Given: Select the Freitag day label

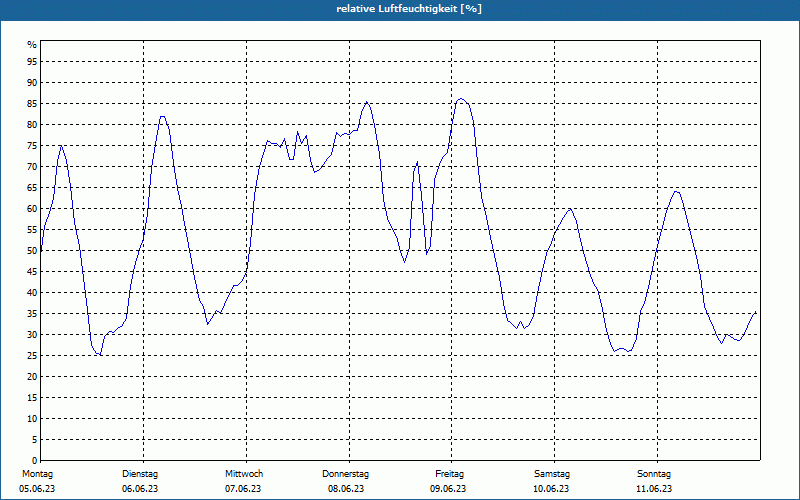Looking at the screenshot, I should click(449, 474).
